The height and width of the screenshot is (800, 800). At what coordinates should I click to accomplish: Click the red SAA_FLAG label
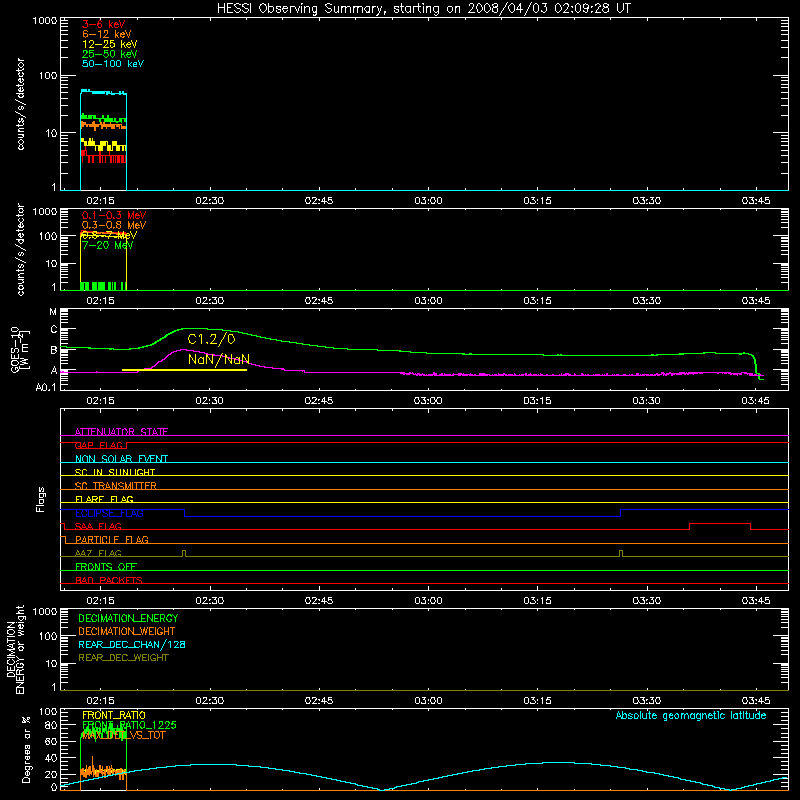point(98,526)
